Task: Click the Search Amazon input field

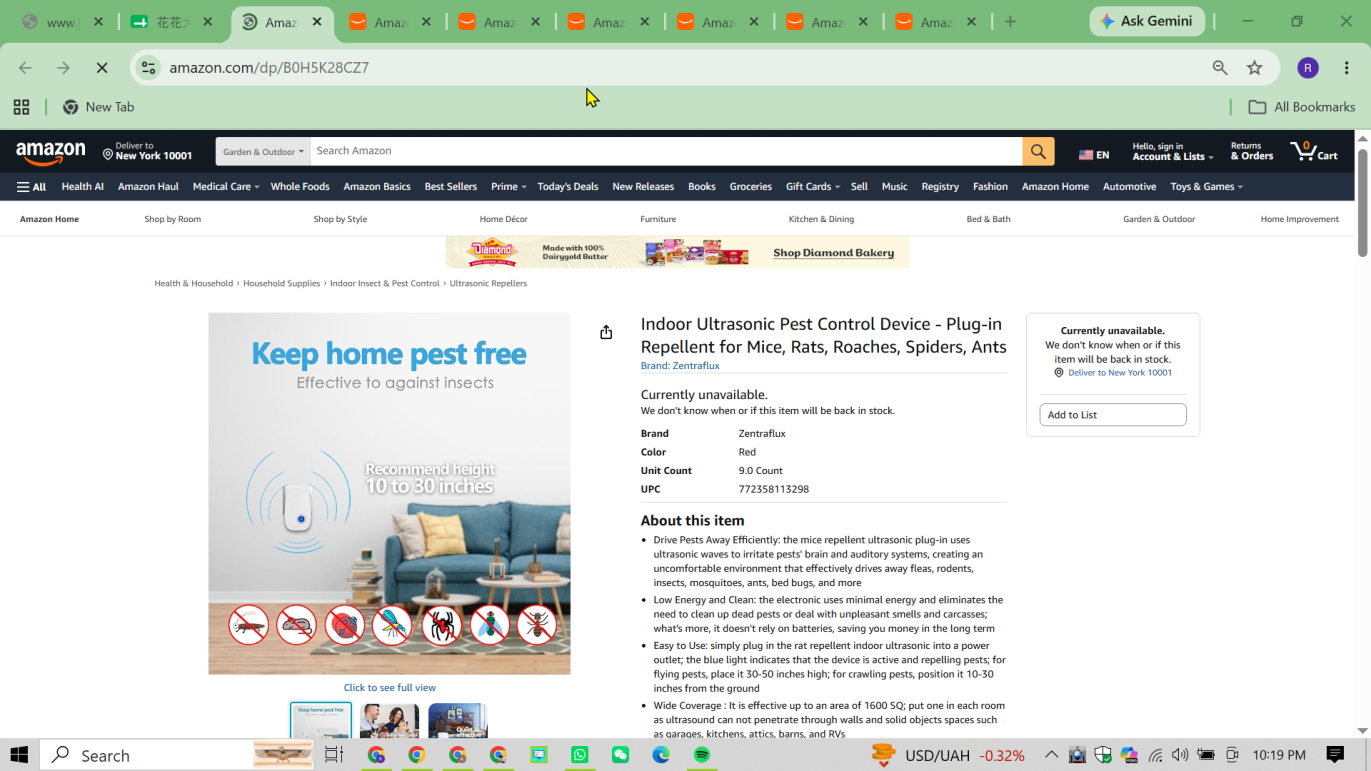Action: (666, 151)
